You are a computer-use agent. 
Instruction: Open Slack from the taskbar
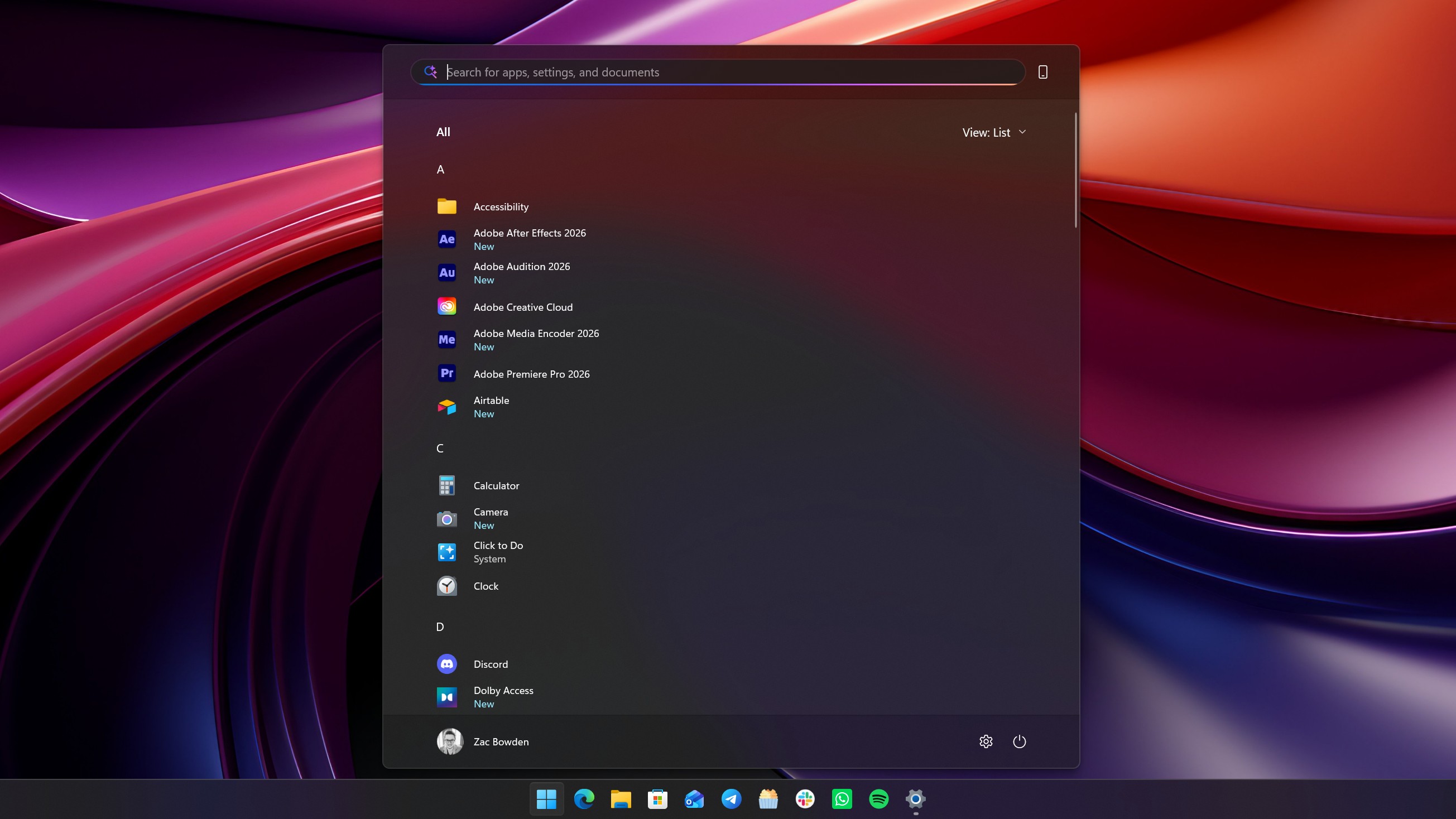(805, 799)
